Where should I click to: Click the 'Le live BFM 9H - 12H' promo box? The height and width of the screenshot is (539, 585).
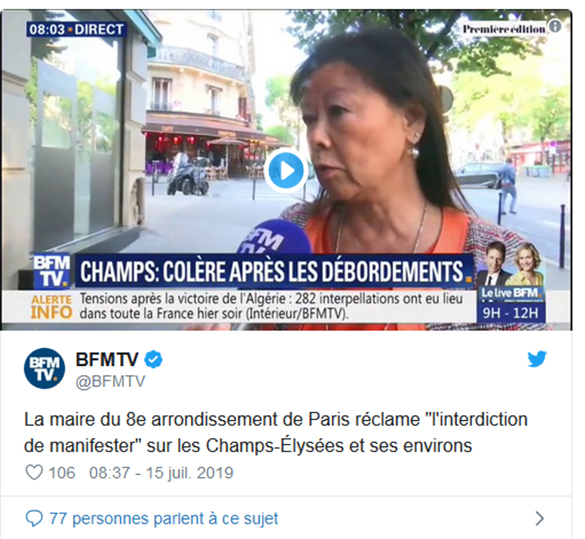tap(511, 304)
